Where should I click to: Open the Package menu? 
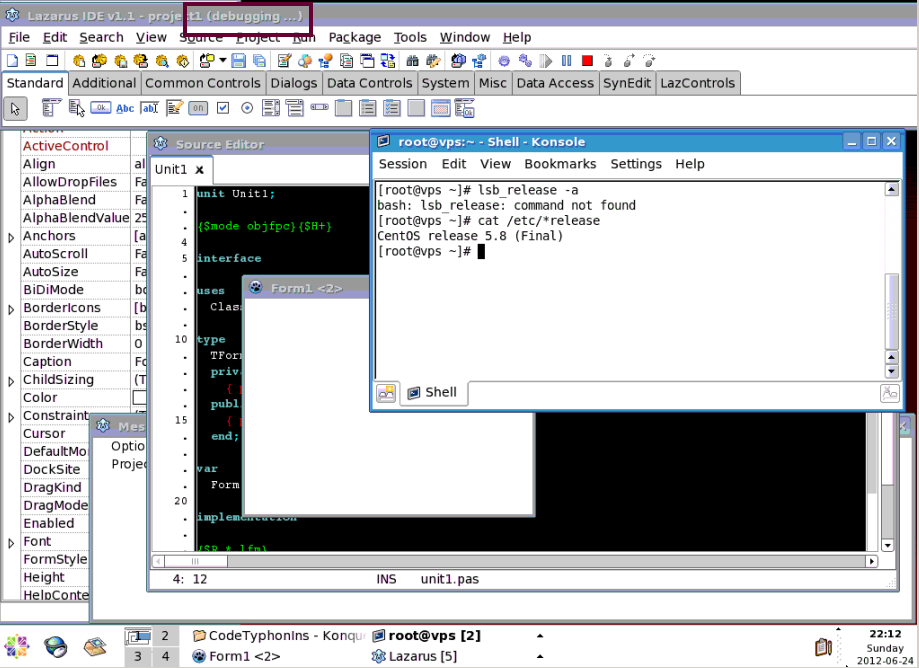pyautogui.click(x=355, y=38)
